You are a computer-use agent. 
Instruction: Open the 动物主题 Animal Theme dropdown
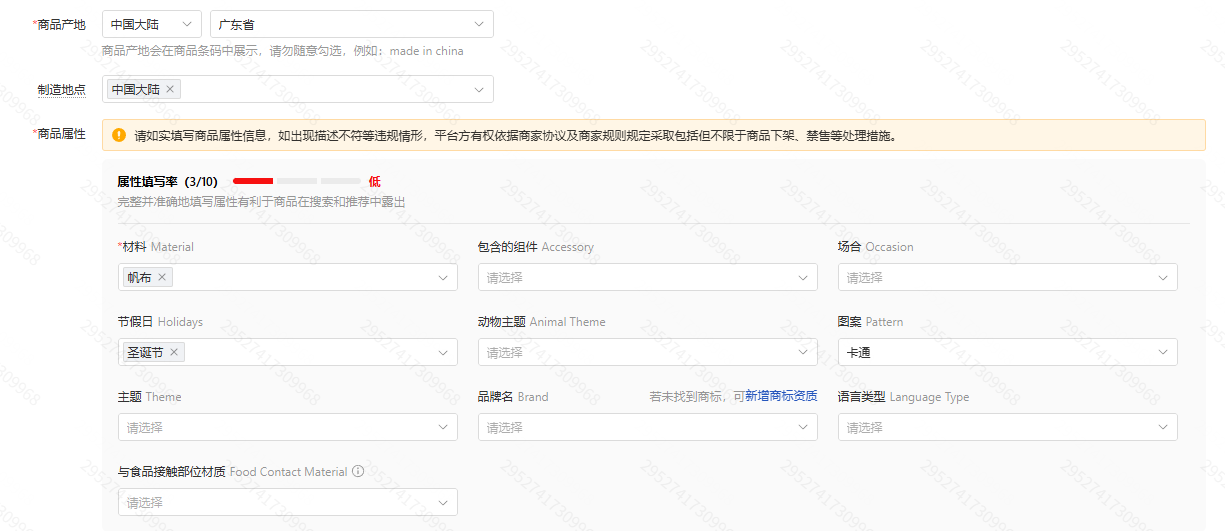click(648, 352)
